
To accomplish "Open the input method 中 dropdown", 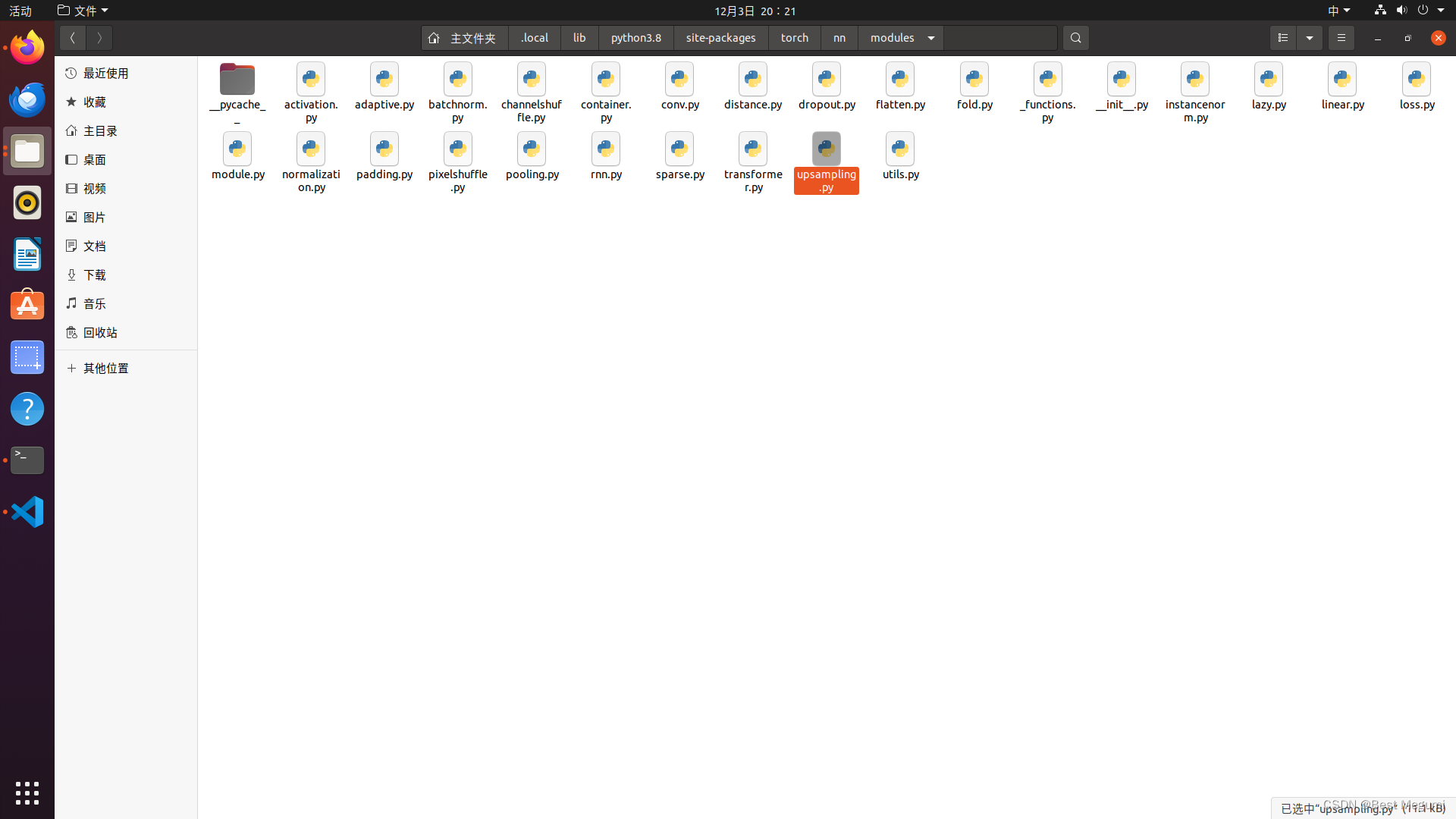I will click(x=1338, y=11).
